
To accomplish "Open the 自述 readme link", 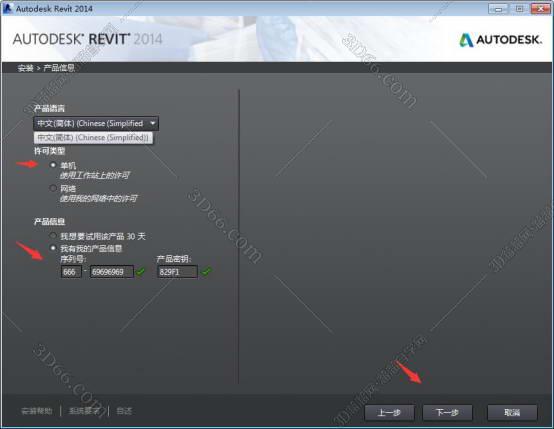I will [x=124, y=411].
